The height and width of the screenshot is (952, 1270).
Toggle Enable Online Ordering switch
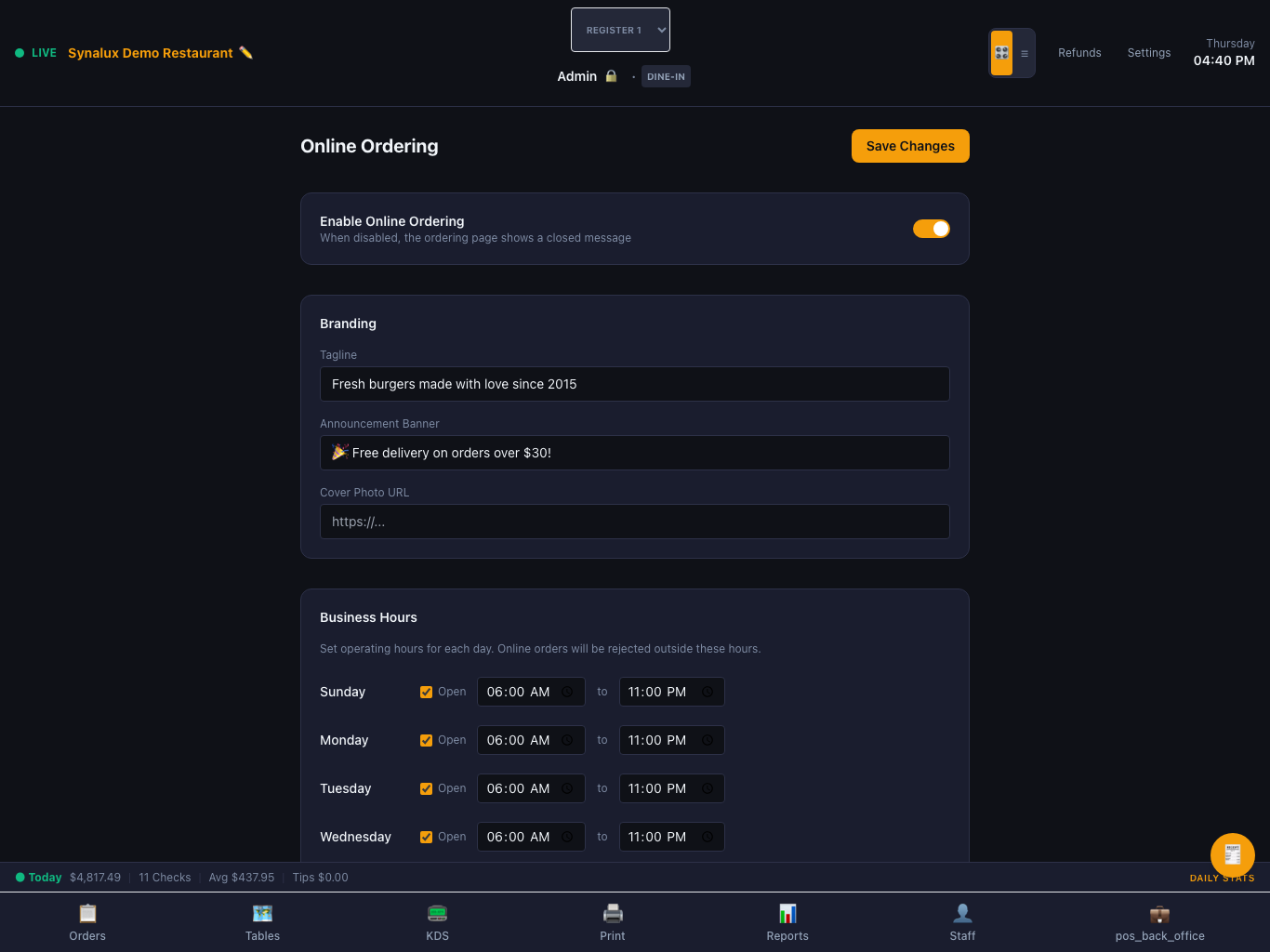point(931,229)
